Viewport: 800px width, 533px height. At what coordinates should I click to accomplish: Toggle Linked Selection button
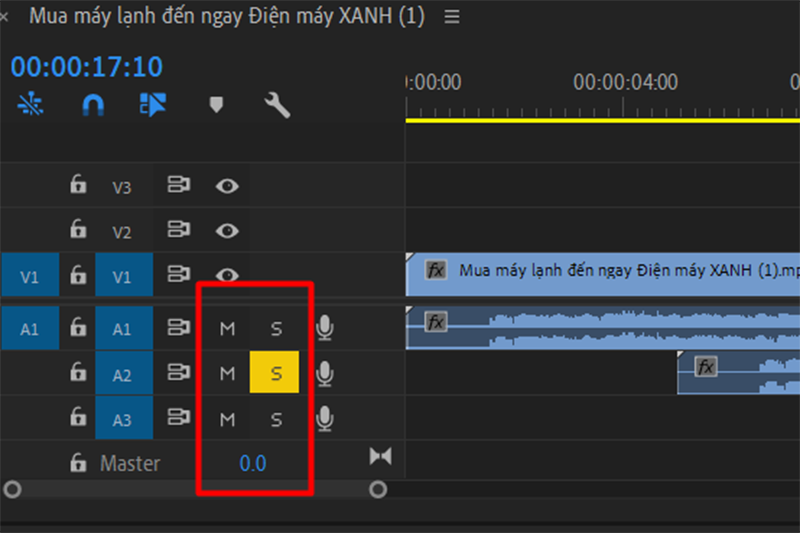coord(153,105)
